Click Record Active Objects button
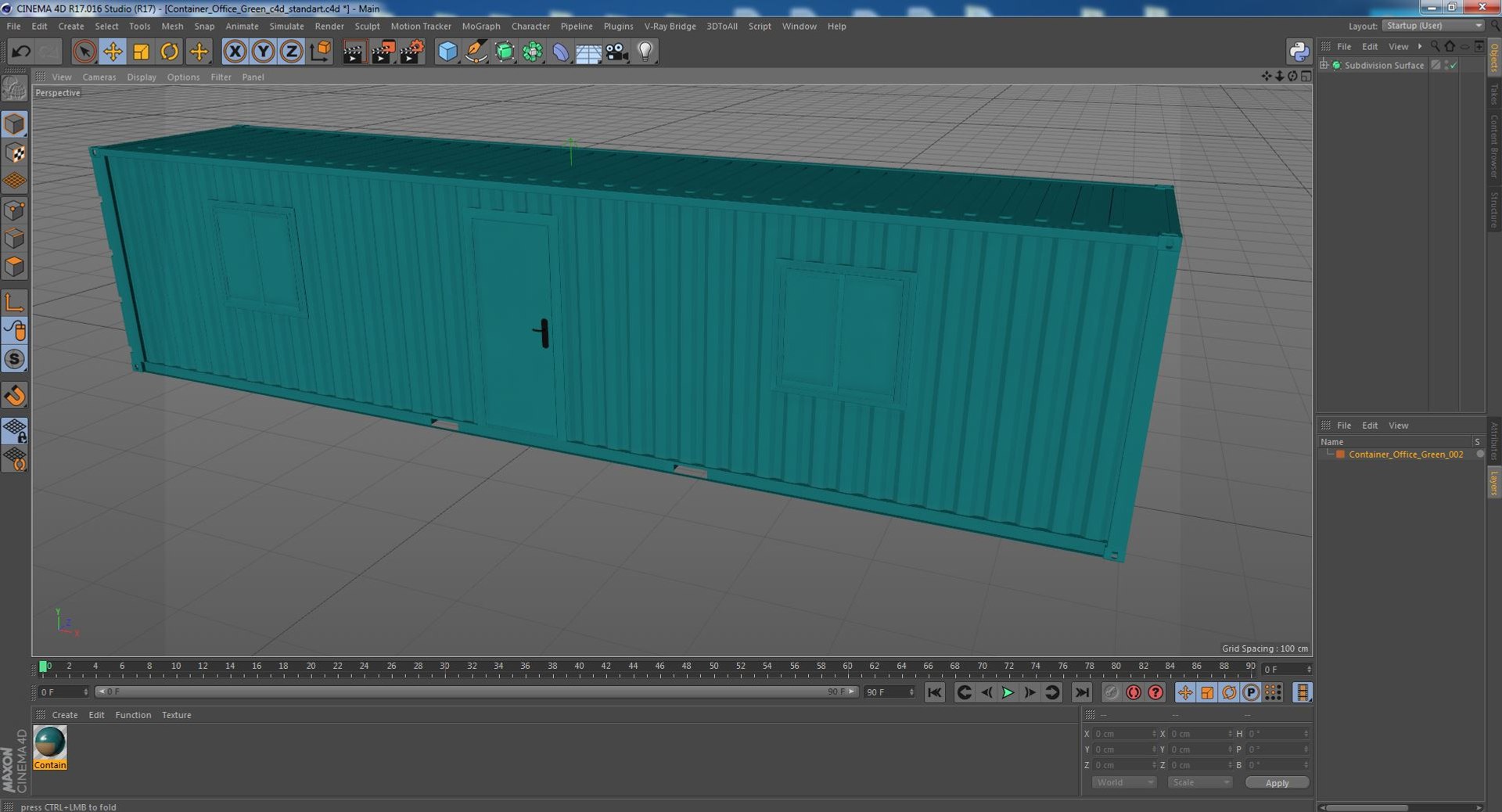 [1111, 692]
